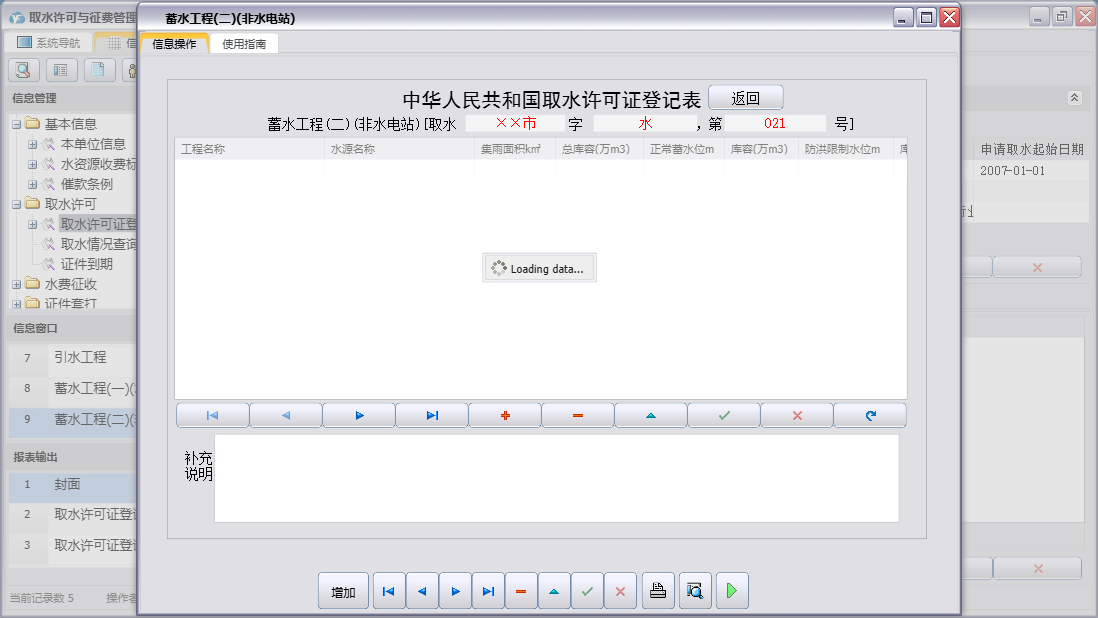Delete record with bottom toolbar minus icon

521,591
